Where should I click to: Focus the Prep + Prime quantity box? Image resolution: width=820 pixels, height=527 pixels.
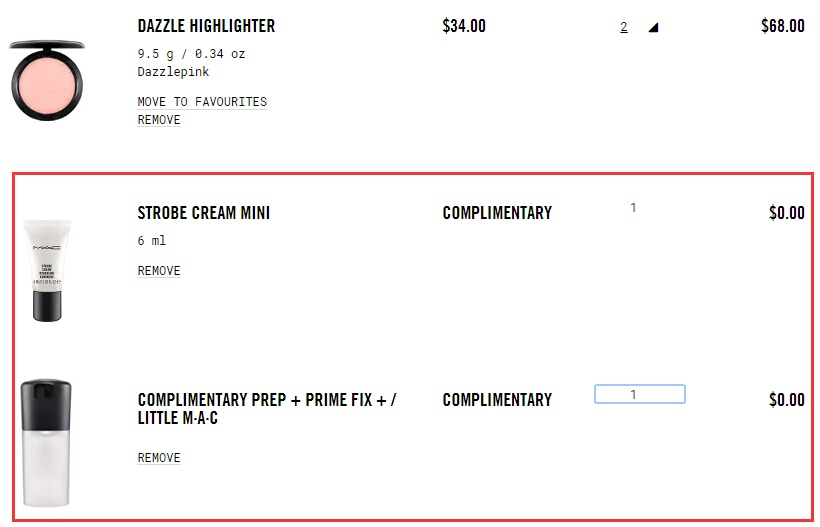coord(639,394)
